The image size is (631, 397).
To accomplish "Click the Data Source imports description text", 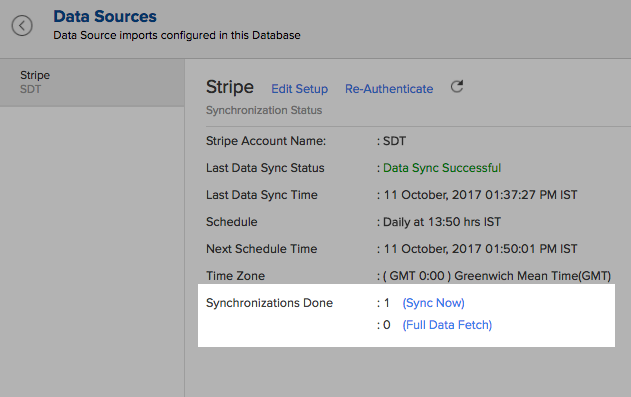I will (x=177, y=35).
